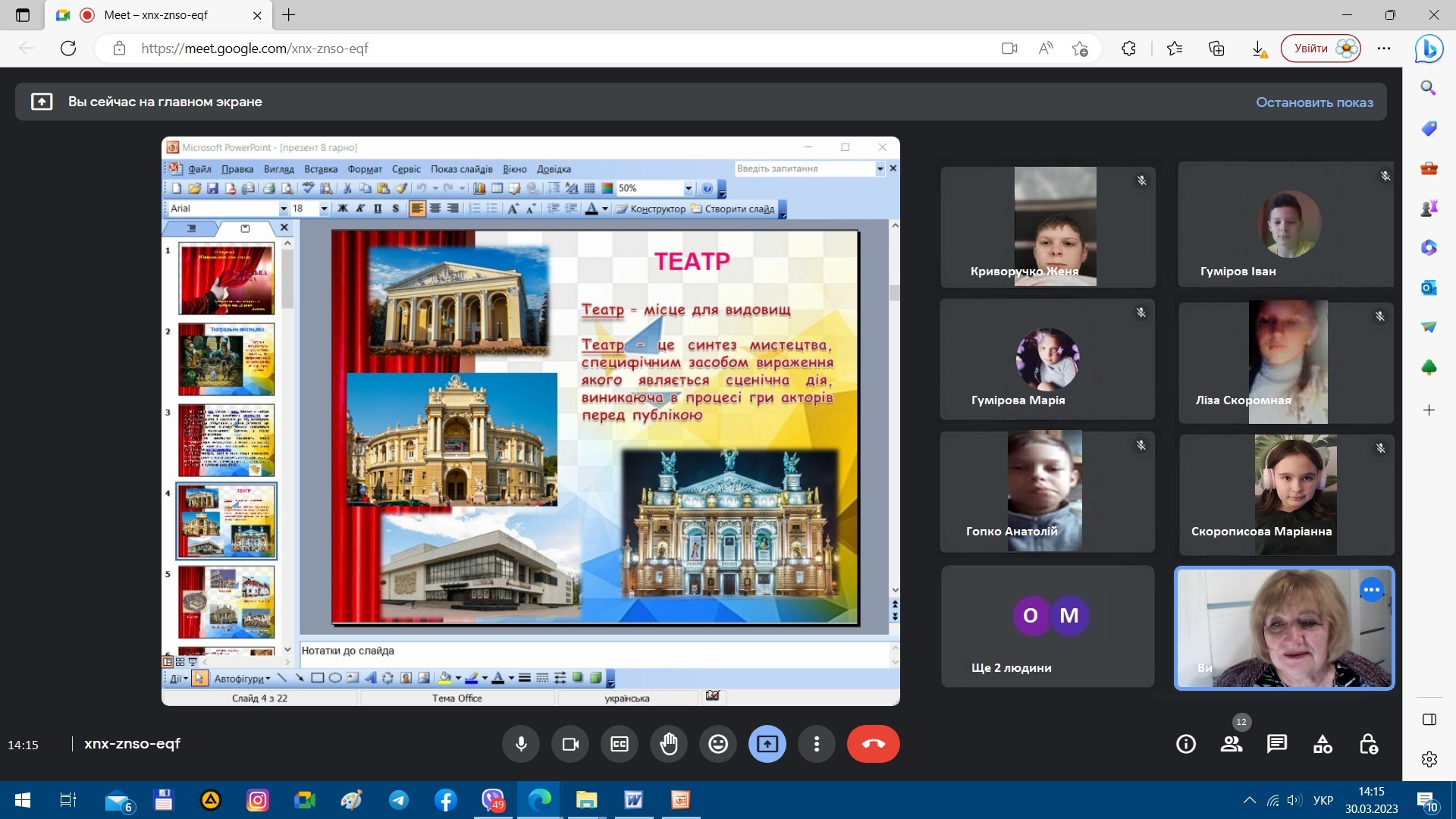Open the Activities icon in Meet
Screen dimensions: 1456x819
[x=1323, y=745]
